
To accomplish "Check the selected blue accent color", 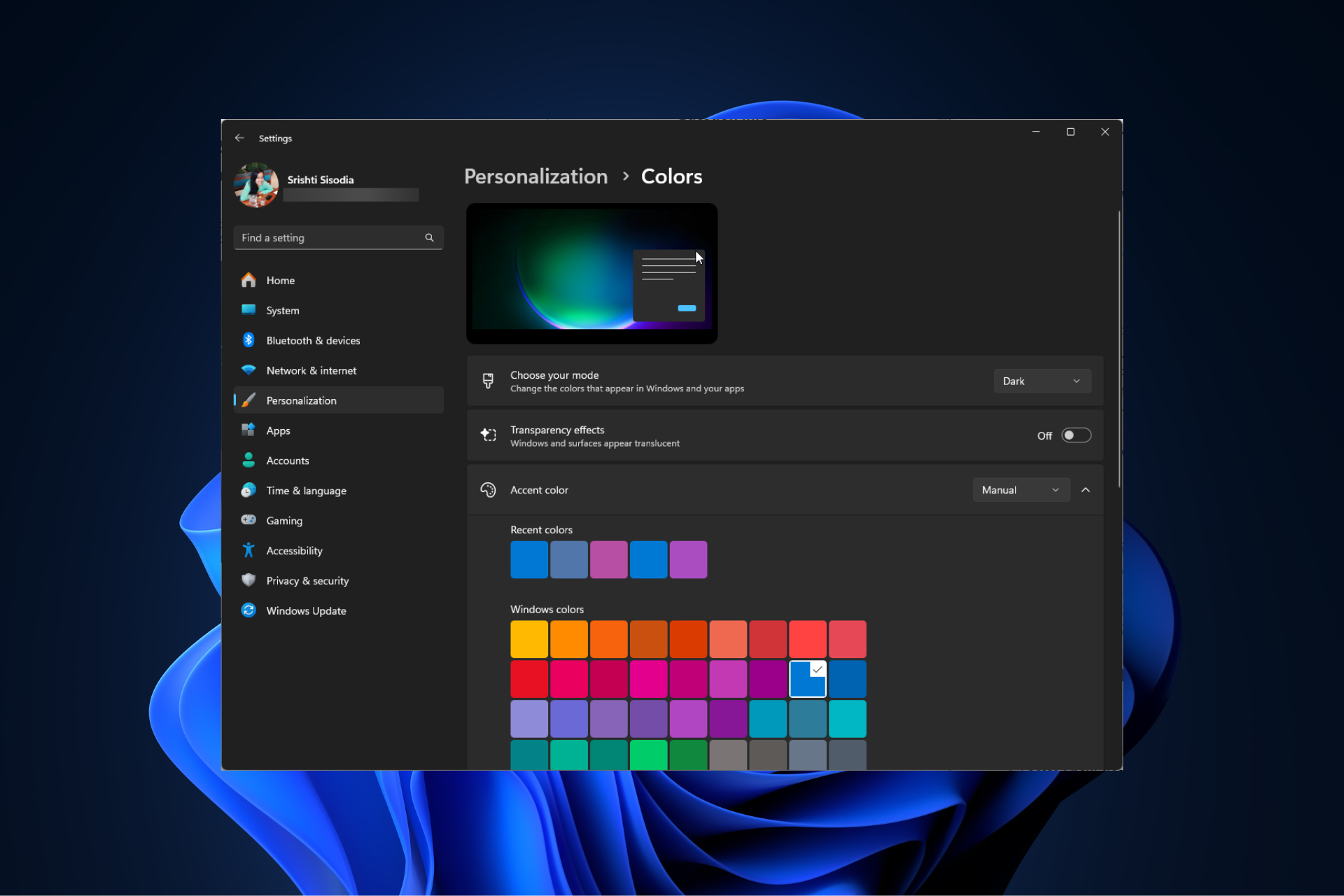I will pos(808,678).
